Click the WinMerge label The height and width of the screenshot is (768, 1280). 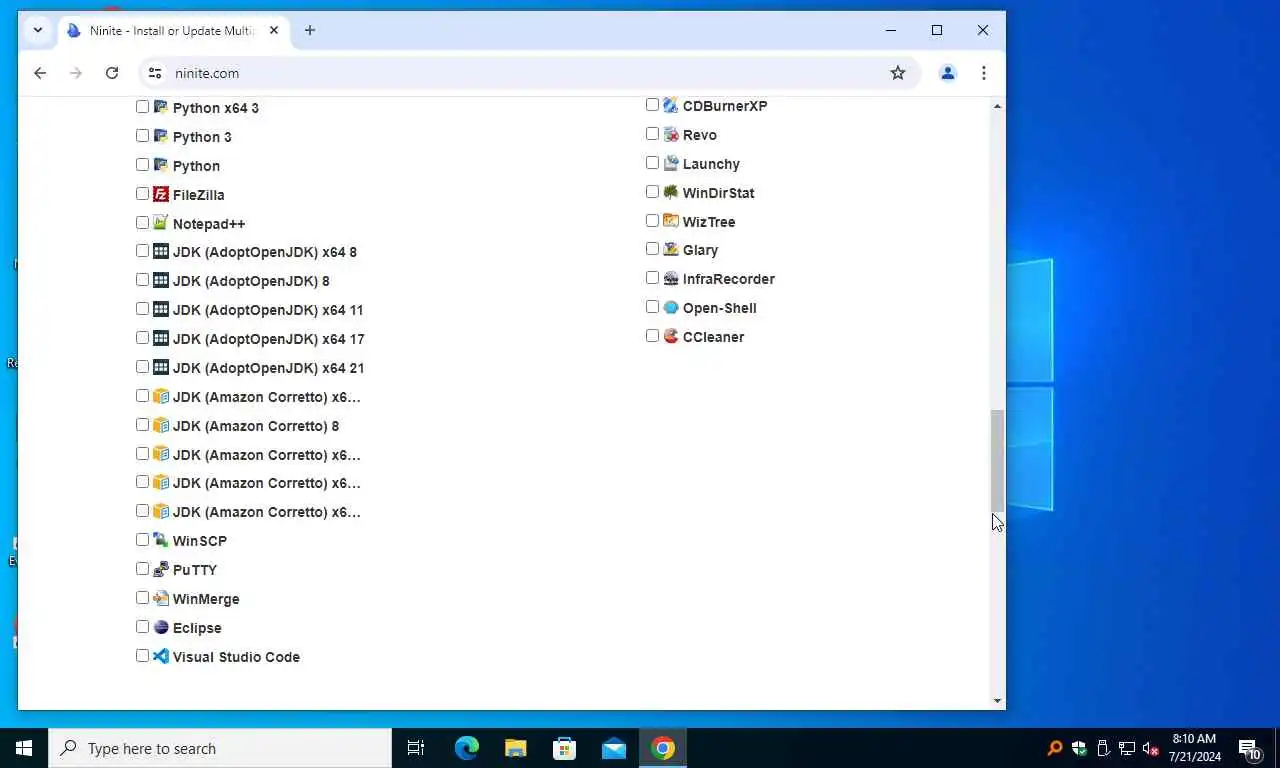[x=206, y=599]
